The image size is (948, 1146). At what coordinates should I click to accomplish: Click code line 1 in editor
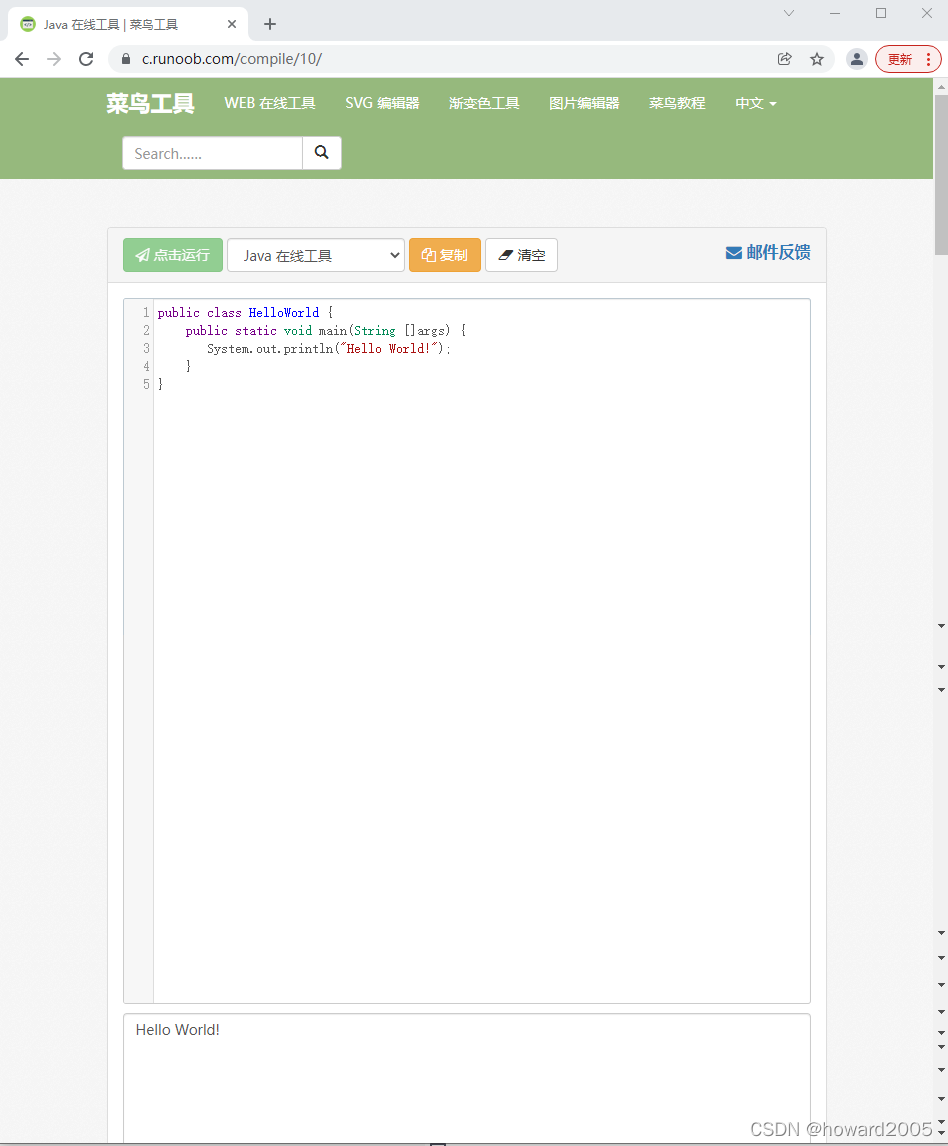tap(245, 313)
